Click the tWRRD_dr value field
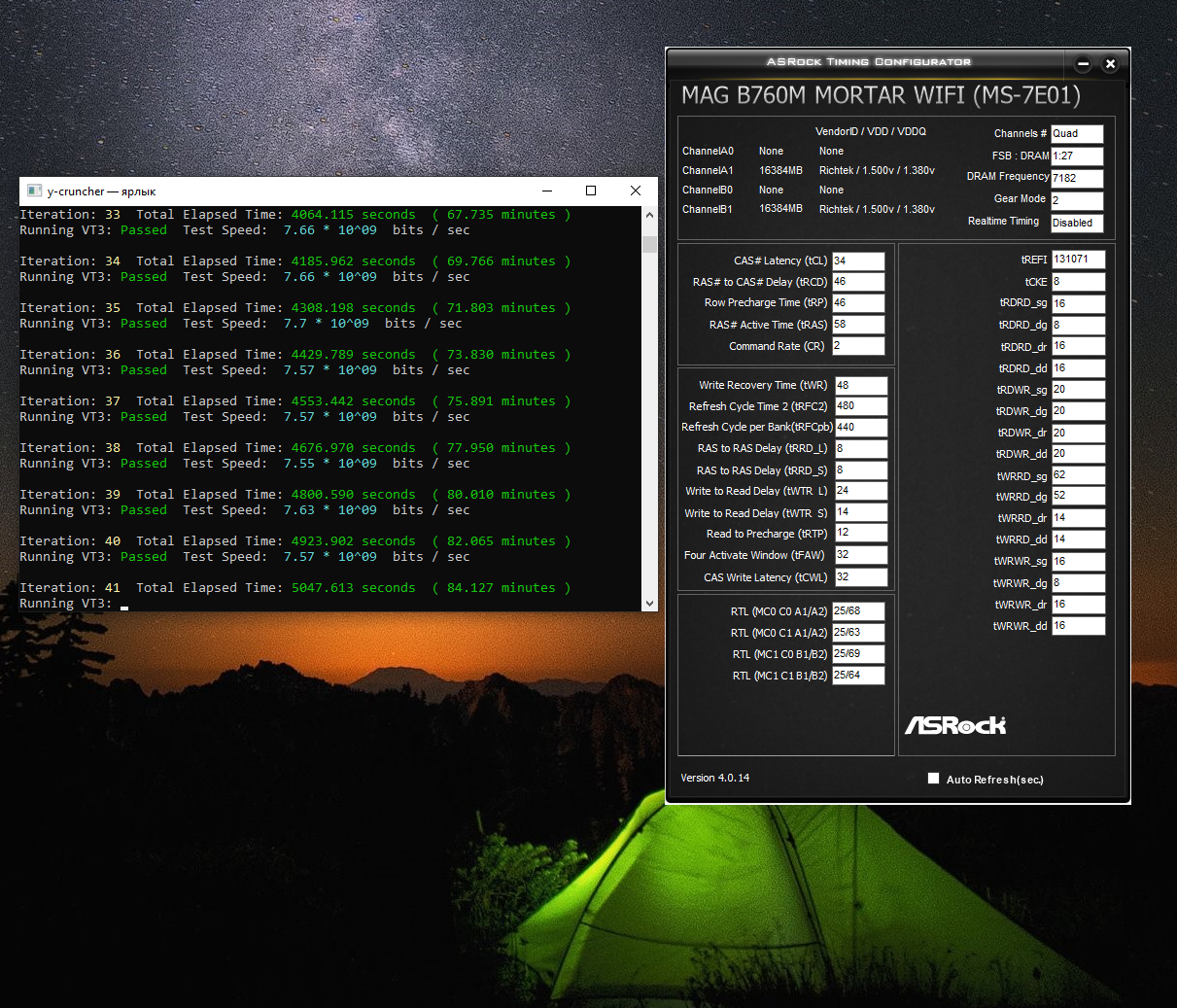 [x=1078, y=518]
